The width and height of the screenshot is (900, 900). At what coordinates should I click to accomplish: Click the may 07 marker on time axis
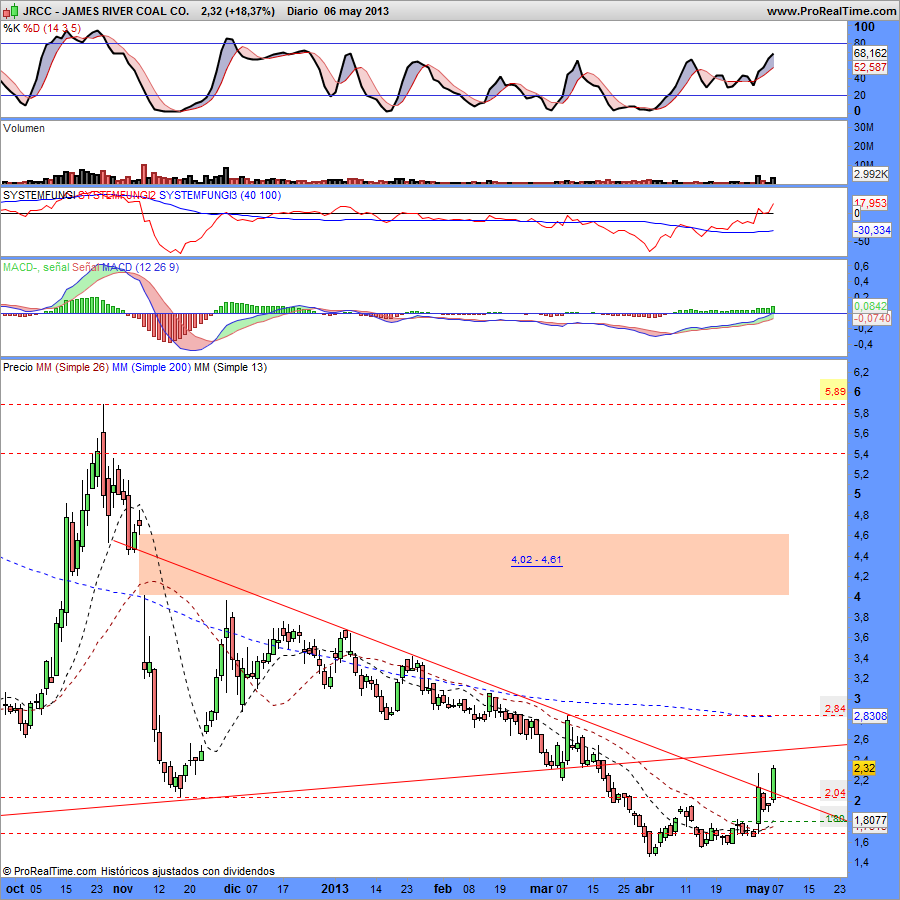pyautogui.click(x=767, y=889)
